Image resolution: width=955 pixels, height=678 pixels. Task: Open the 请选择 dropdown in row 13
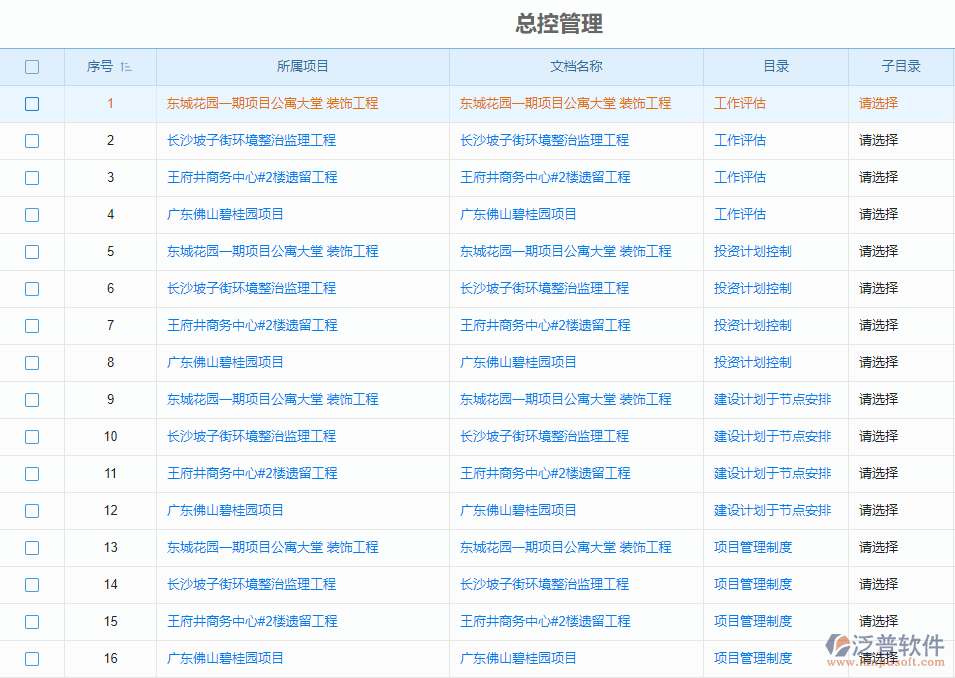click(x=877, y=547)
